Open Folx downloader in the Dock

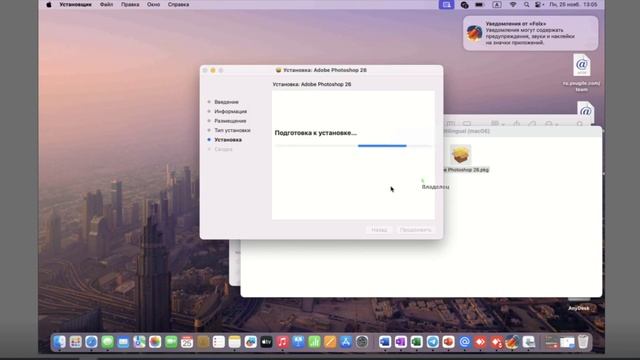pos(513,342)
